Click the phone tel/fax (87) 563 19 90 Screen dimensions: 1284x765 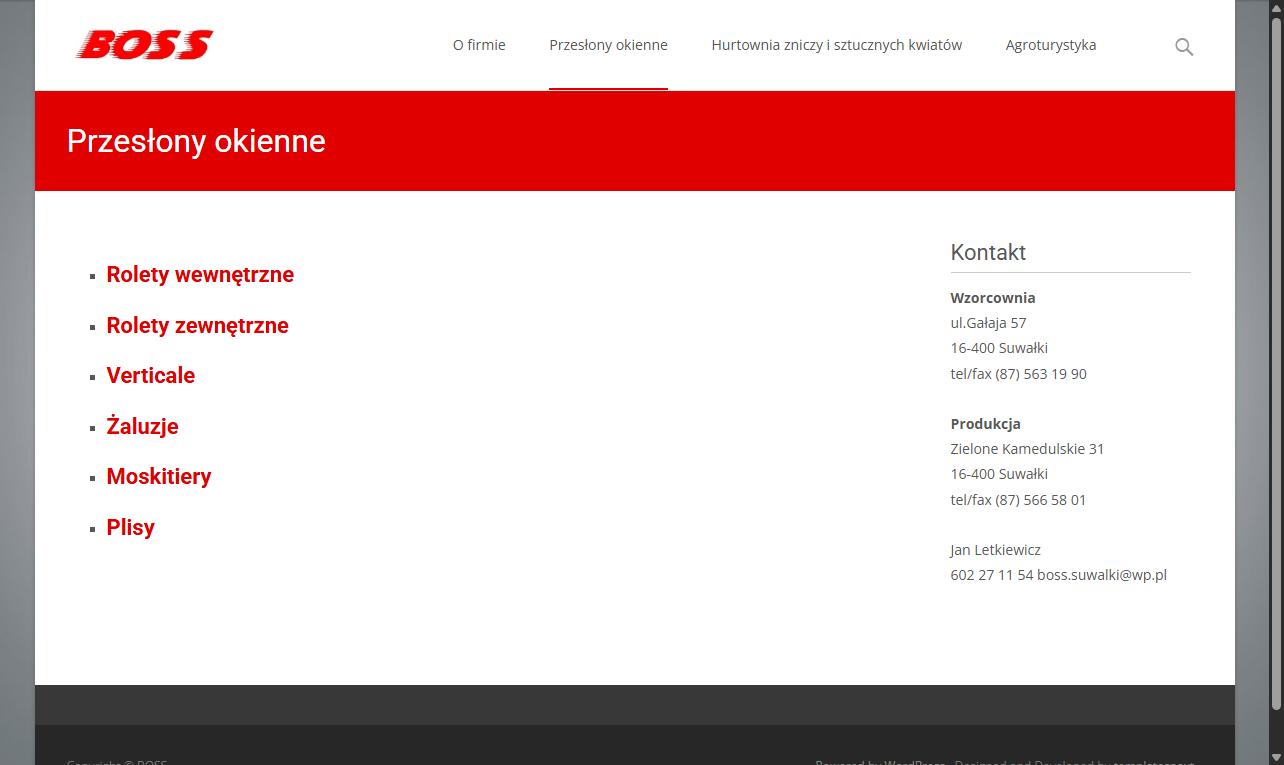coord(1018,374)
